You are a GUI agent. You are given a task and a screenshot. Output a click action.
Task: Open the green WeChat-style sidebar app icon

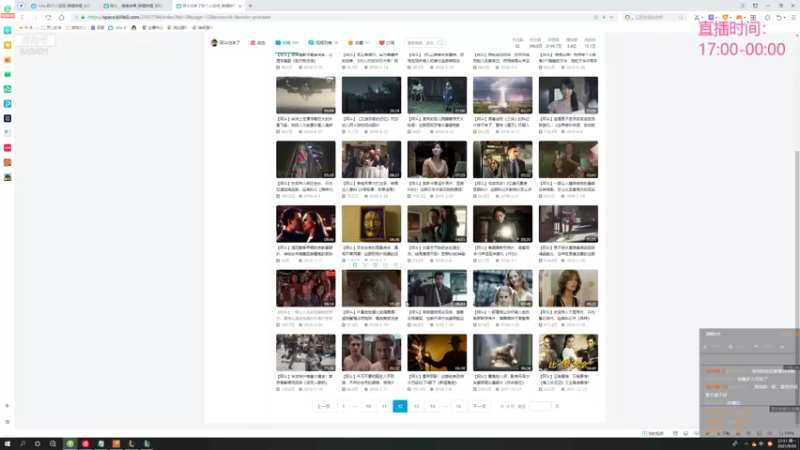point(8,89)
